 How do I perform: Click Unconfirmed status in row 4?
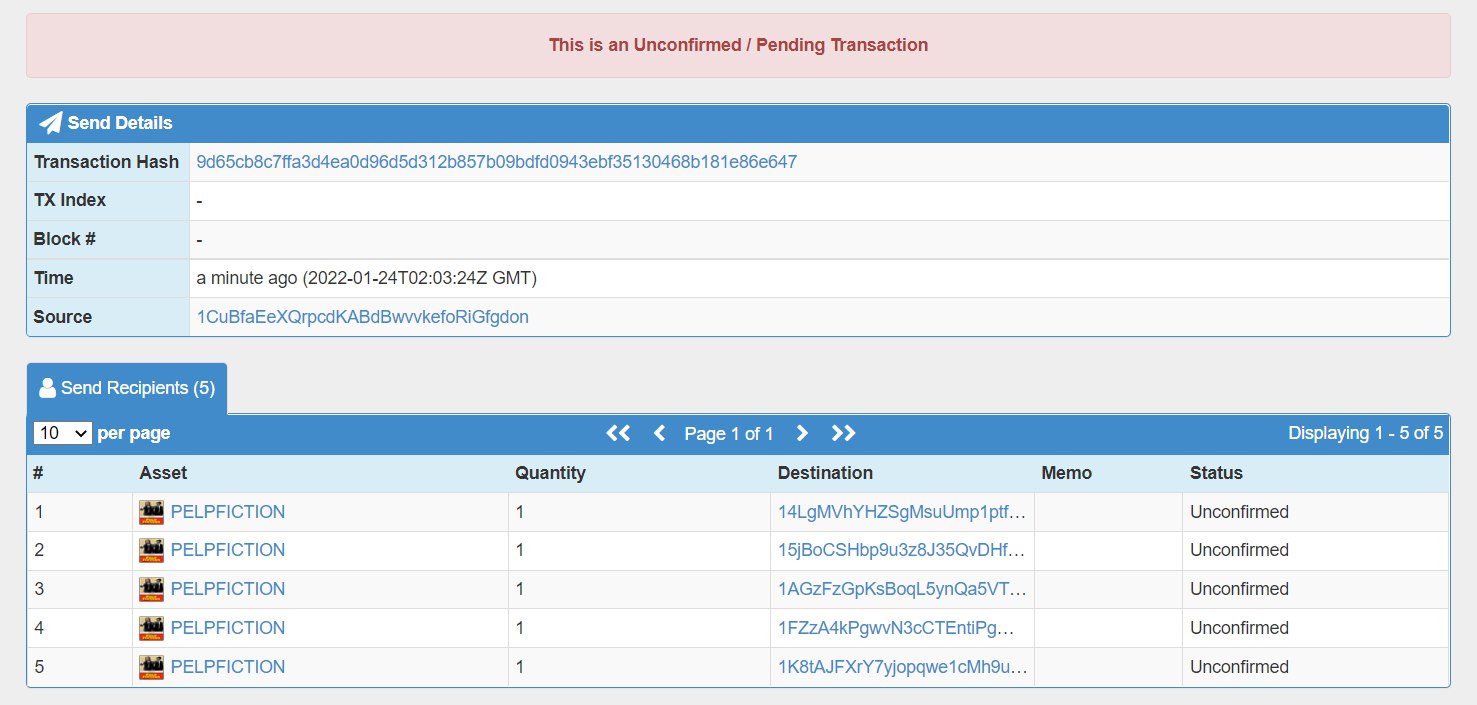[x=1239, y=628]
